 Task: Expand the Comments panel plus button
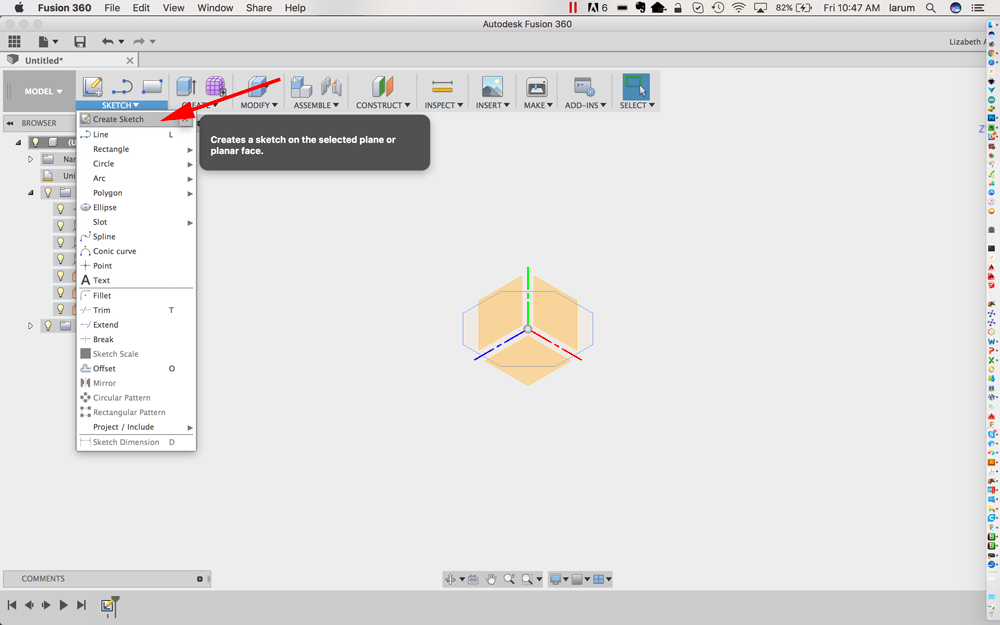(x=200, y=579)
